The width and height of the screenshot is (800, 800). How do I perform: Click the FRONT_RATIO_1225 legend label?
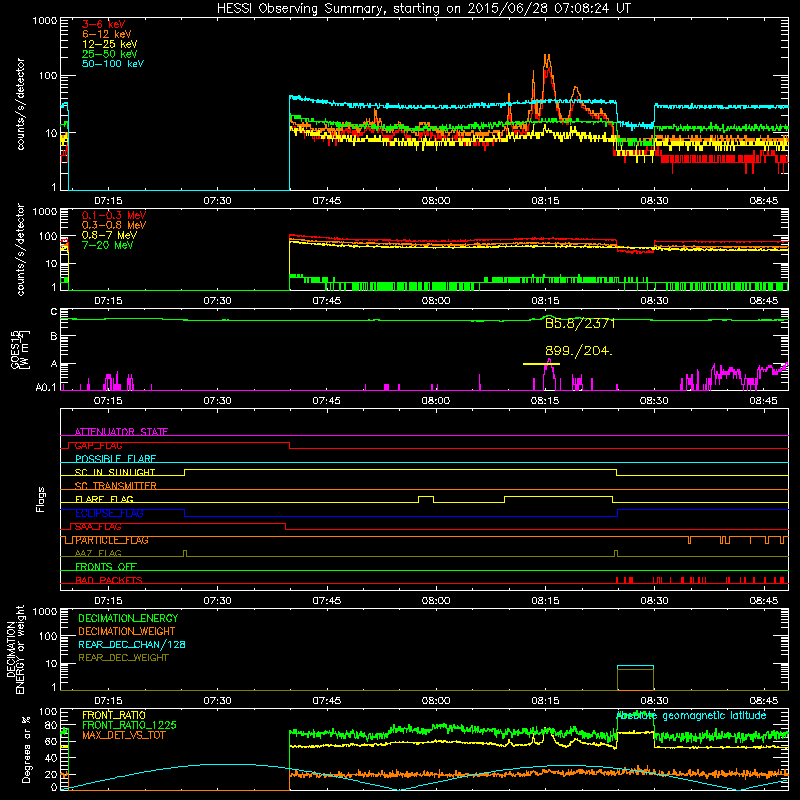(129, 725)
